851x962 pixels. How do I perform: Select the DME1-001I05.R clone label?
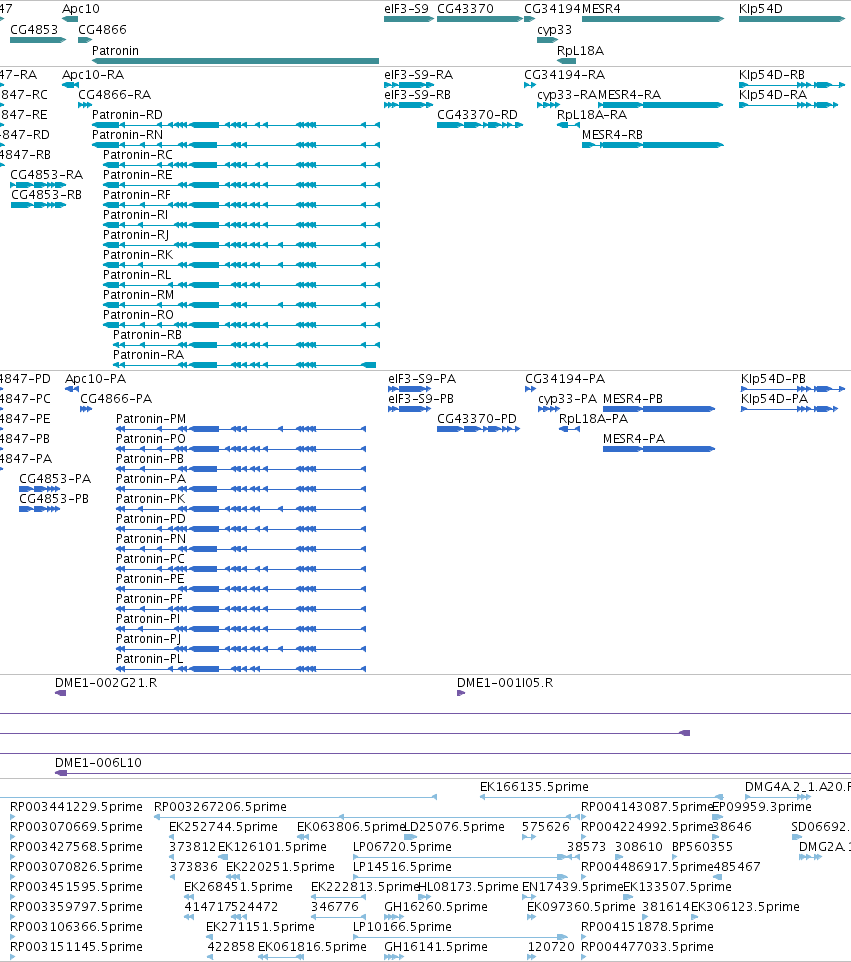click(504, 683)
